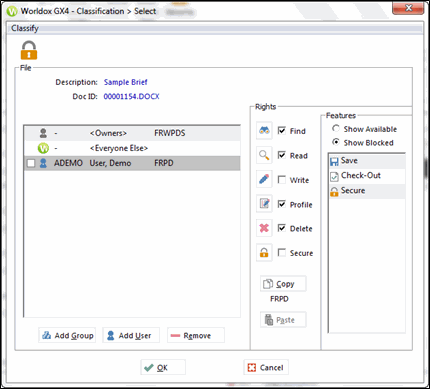Click the FRPD text below Copy
Viewport: 430px width, 389px height.
click(279, 299)
